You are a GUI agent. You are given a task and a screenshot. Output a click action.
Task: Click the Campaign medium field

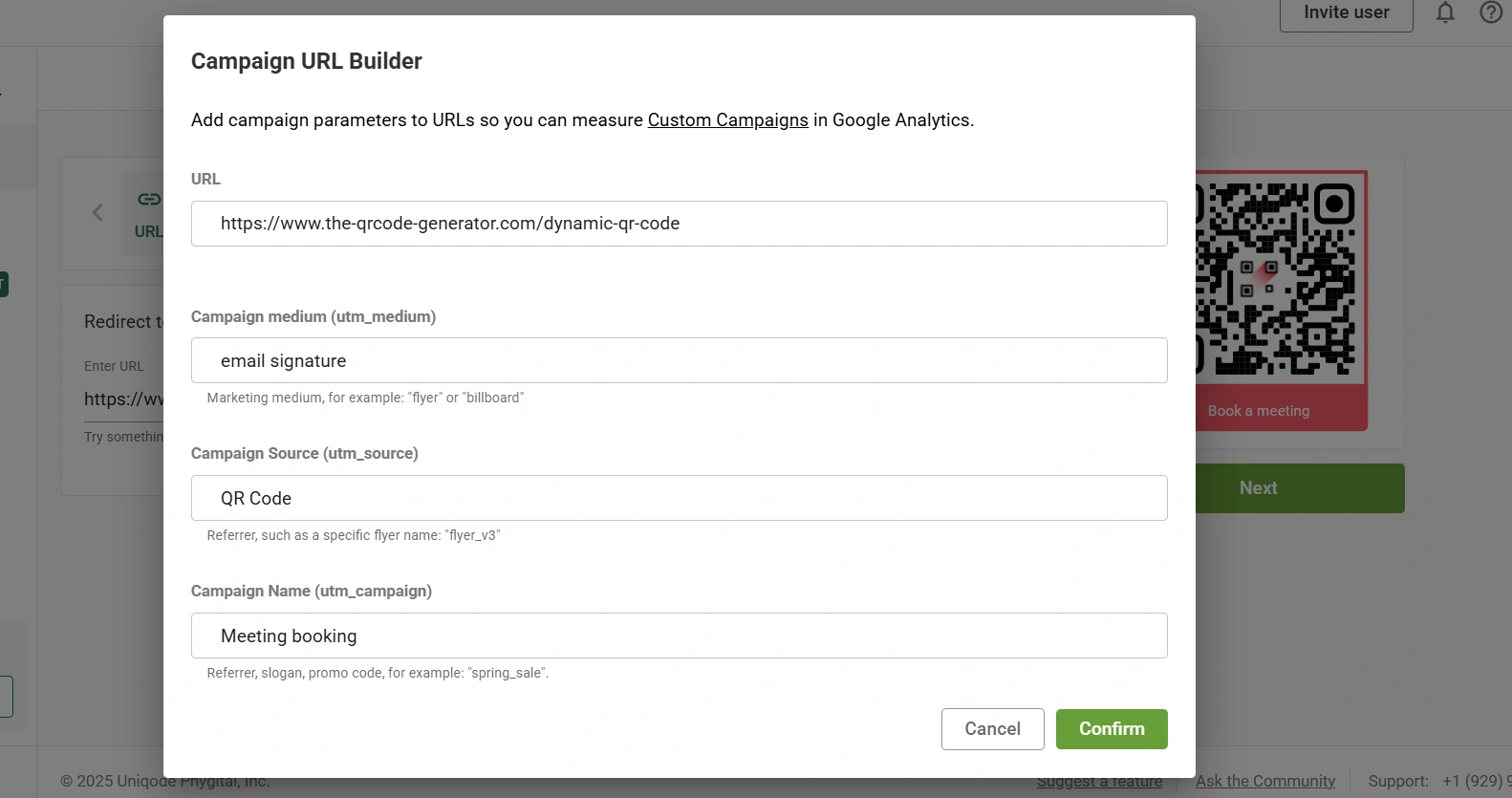click(679, 361)
